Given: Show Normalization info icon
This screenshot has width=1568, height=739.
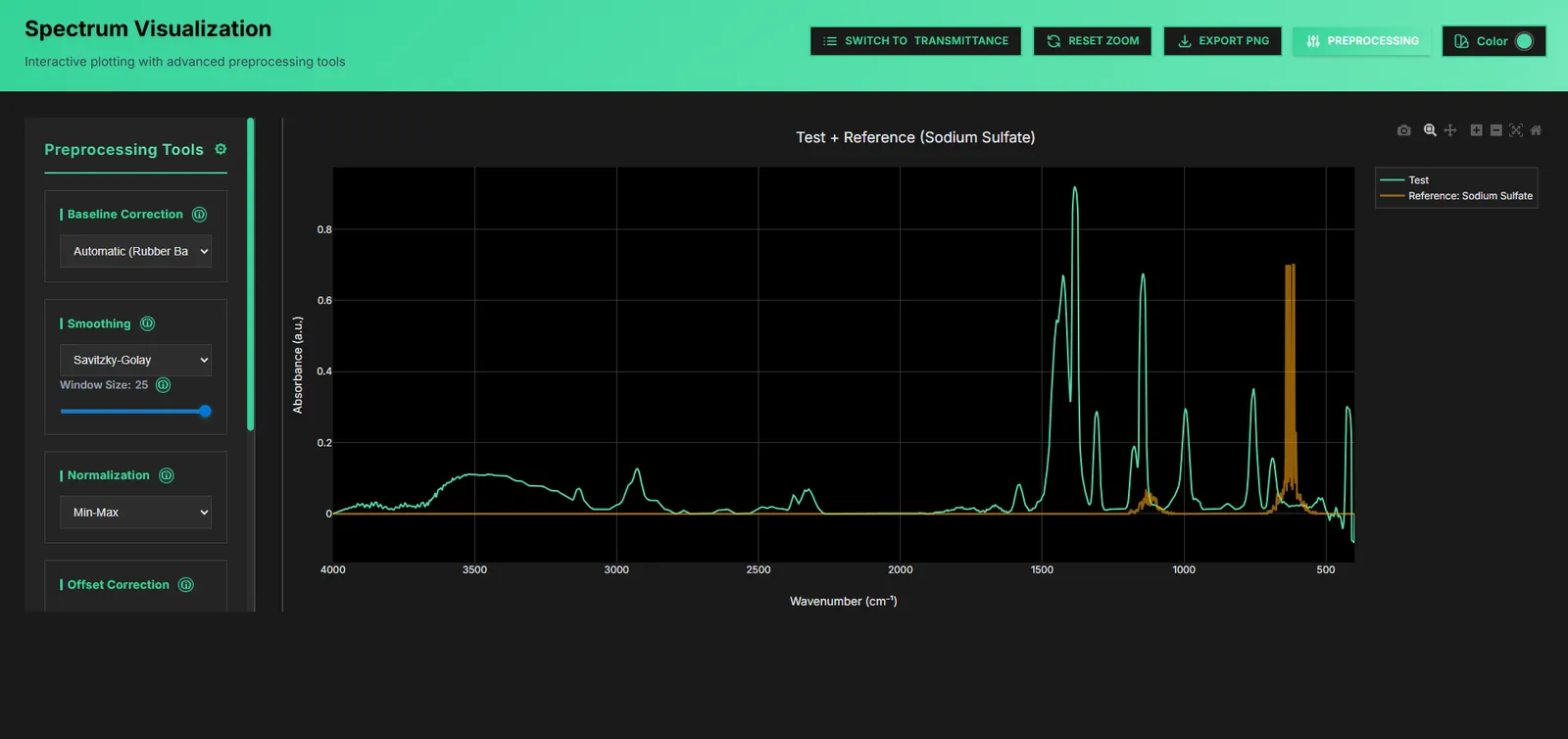Looking at the screenshot, I should point(167,475).
